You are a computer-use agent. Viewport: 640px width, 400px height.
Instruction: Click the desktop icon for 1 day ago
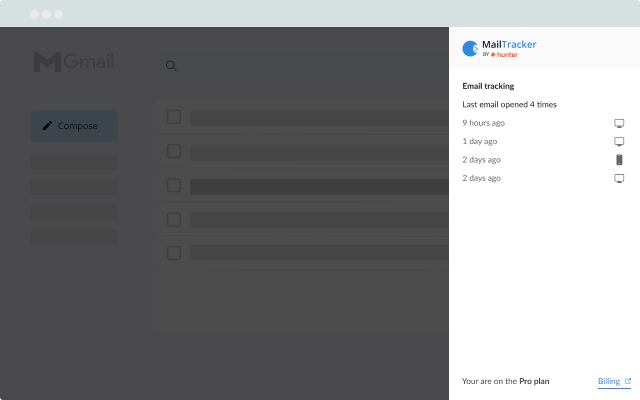619,142
